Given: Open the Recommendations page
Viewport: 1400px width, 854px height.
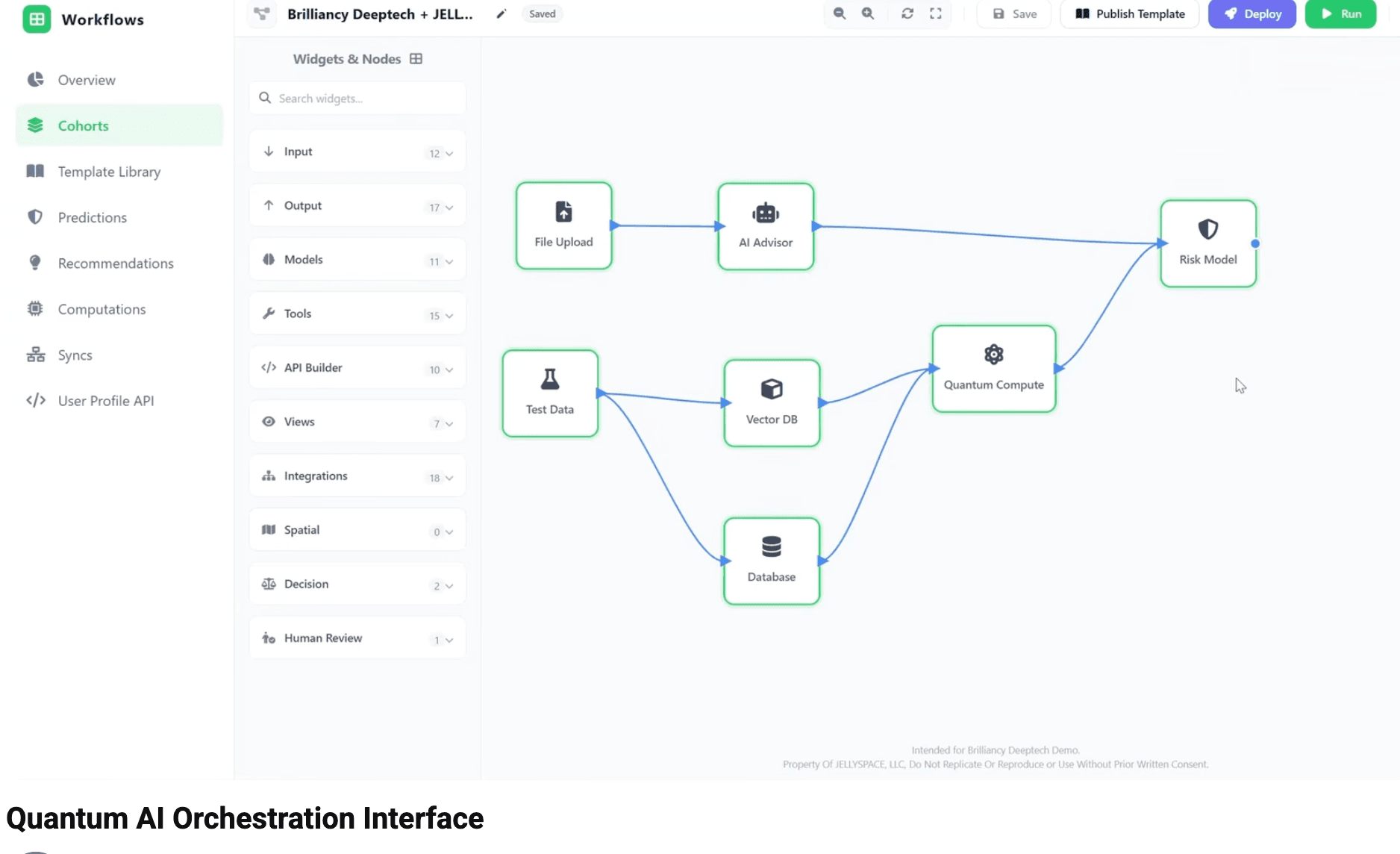Looking at the screenshot, I should (x=119, y=264).
